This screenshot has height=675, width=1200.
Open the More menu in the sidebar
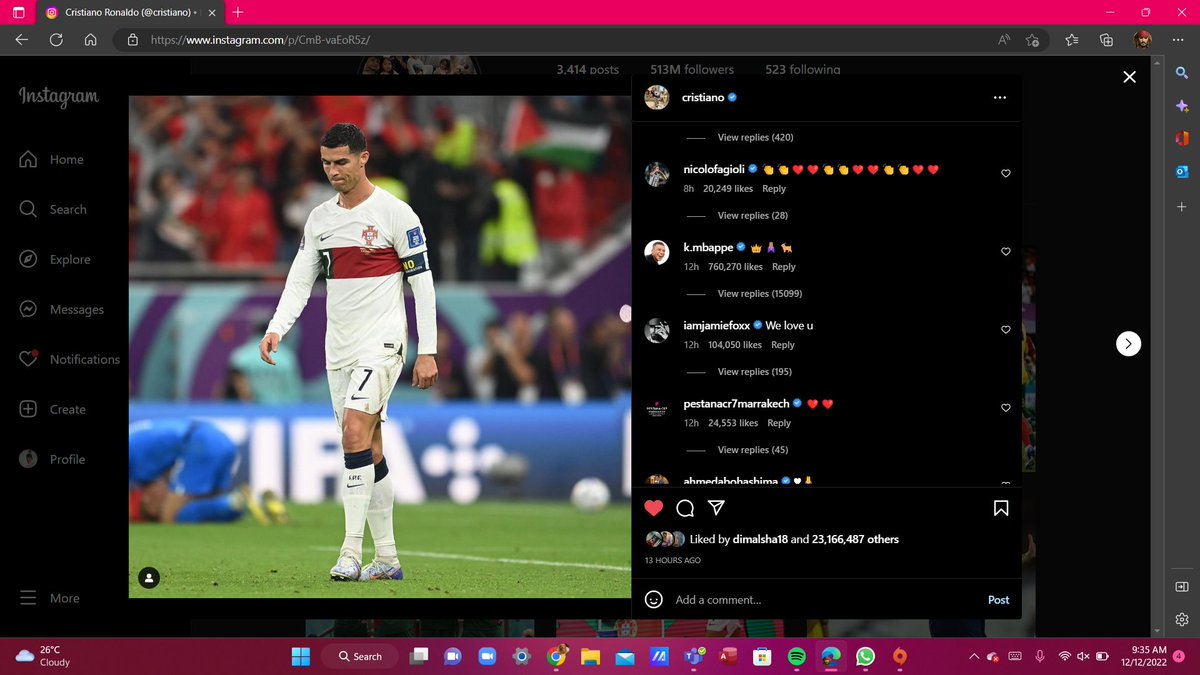tap(50, 598)
